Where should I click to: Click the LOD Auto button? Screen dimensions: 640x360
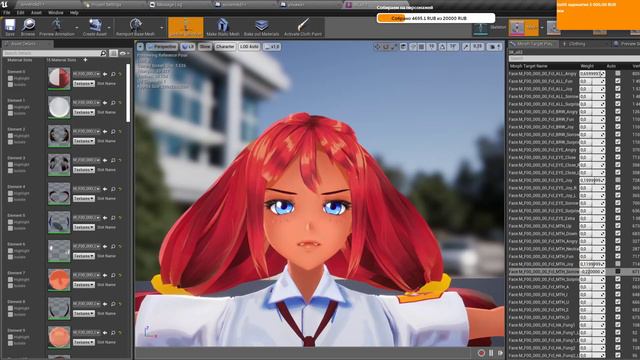coord(249,47)
